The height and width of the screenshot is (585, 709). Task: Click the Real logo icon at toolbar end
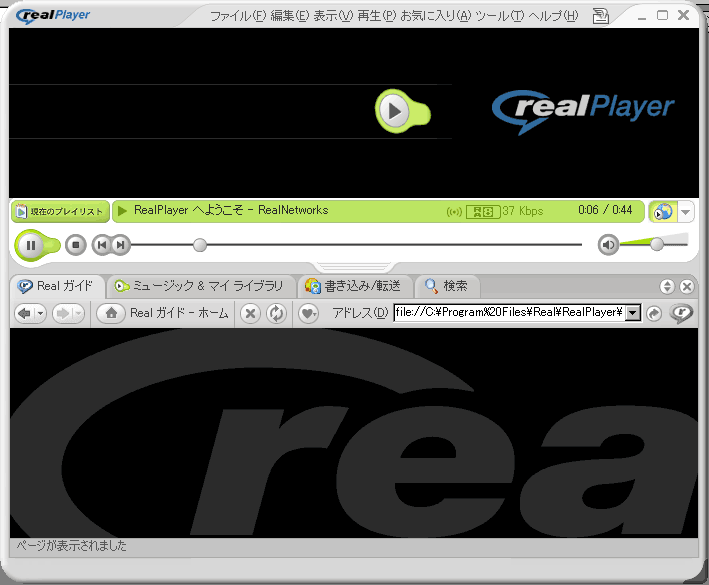681,313
